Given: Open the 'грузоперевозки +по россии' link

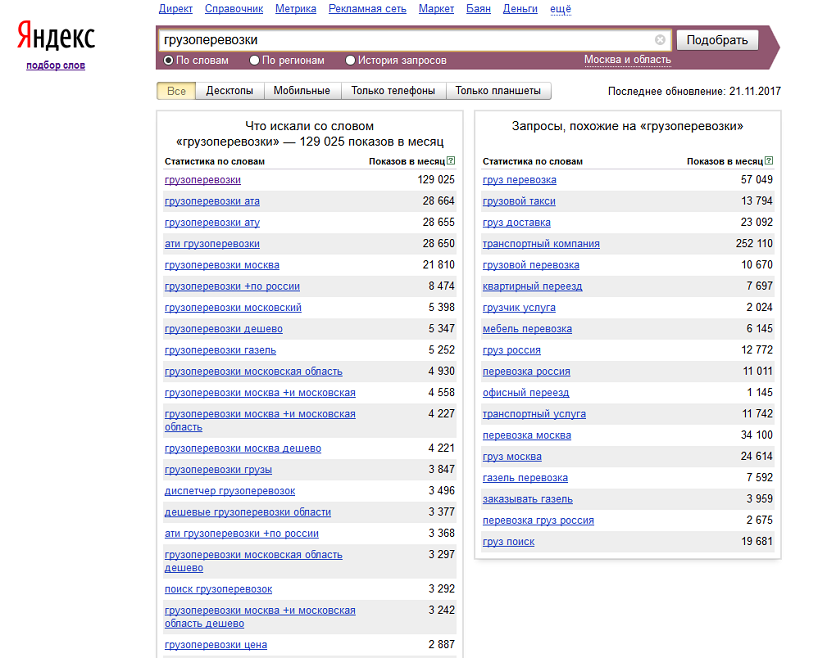Looking at the screenshot, I should [232, 286].
